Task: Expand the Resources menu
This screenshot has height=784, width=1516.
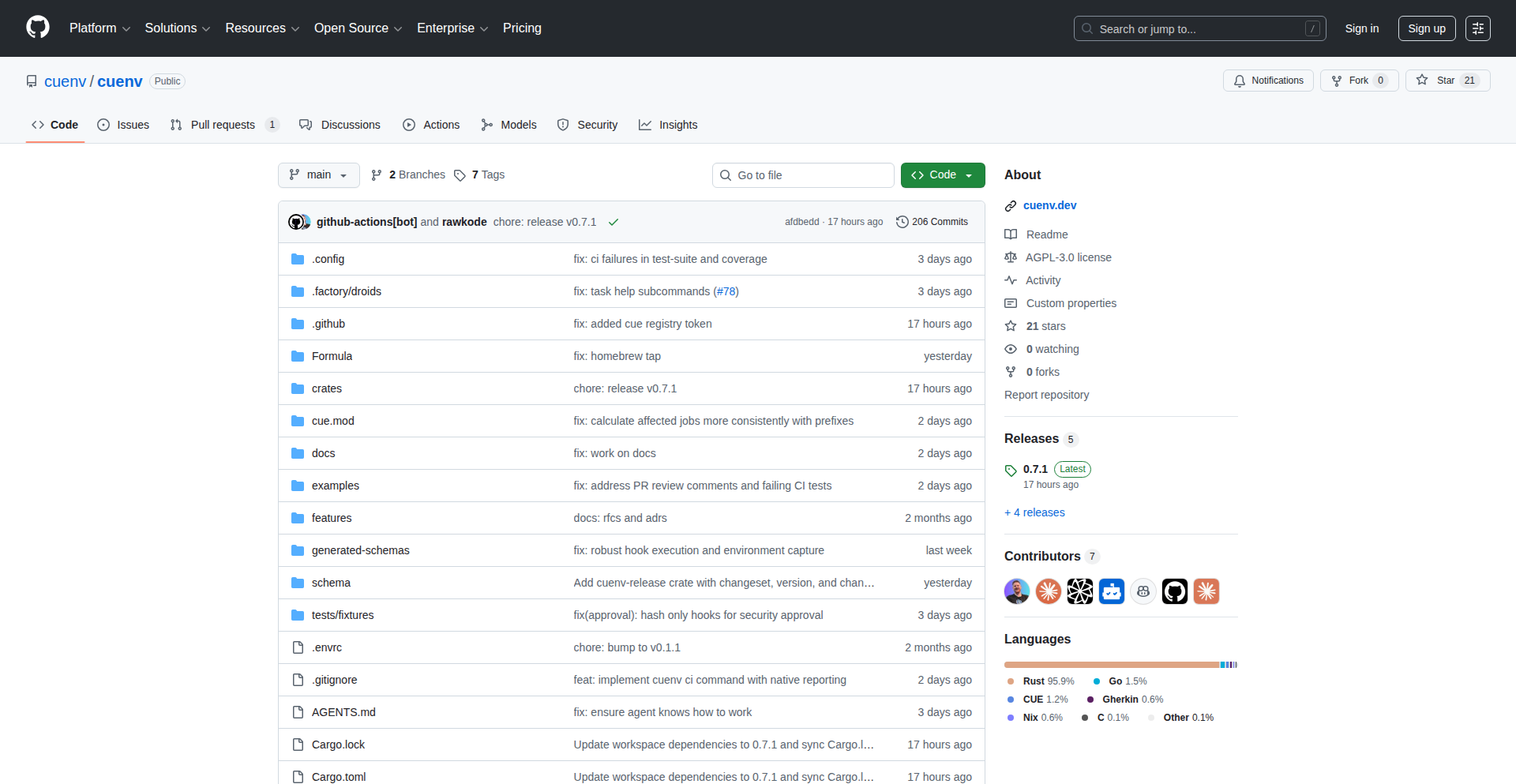Action: 262,28
